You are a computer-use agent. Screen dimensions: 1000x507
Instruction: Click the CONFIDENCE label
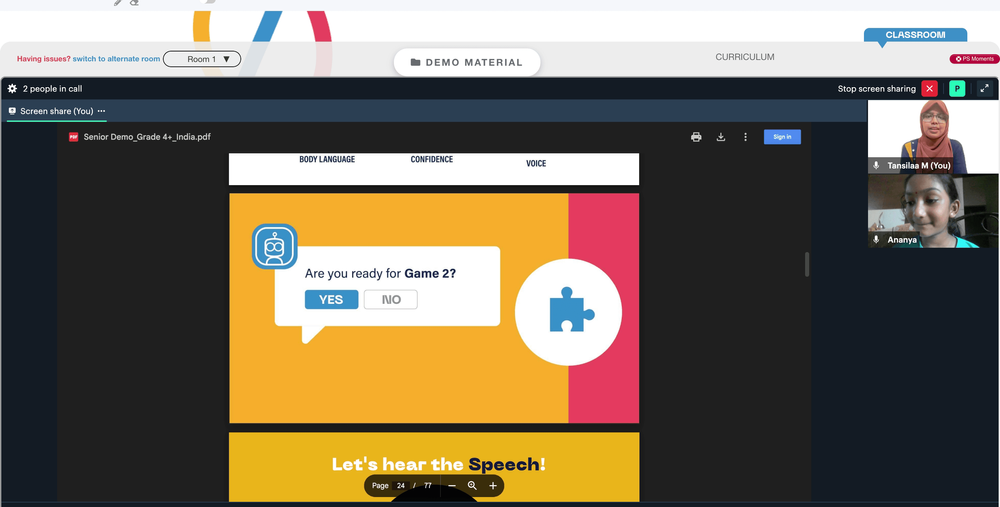point(432,159)
